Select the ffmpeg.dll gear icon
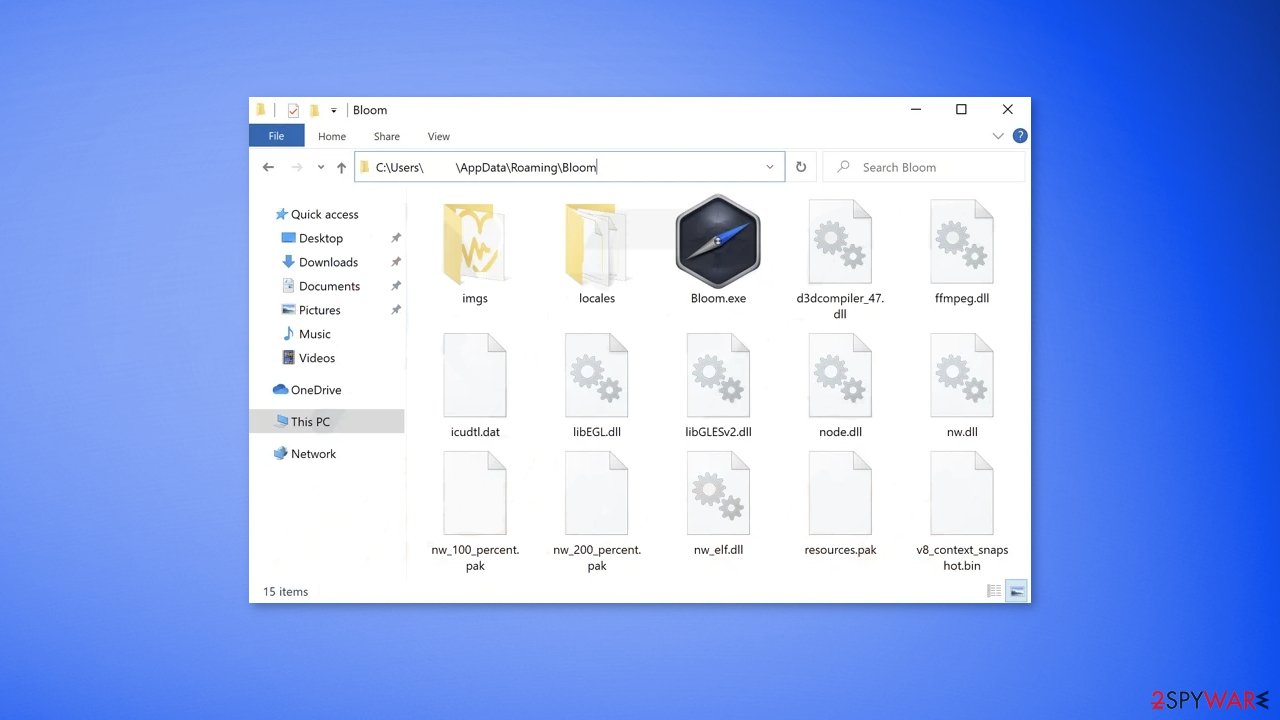The image size is (1280, 720). [961, 240]
